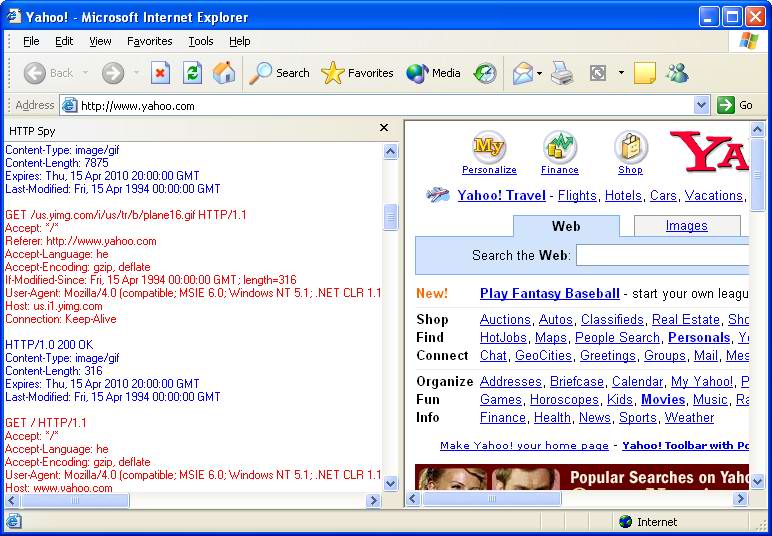Open the Forward history dropdown arrow
This screenshot has height=536, width=772.
click(x=136, y=73)
